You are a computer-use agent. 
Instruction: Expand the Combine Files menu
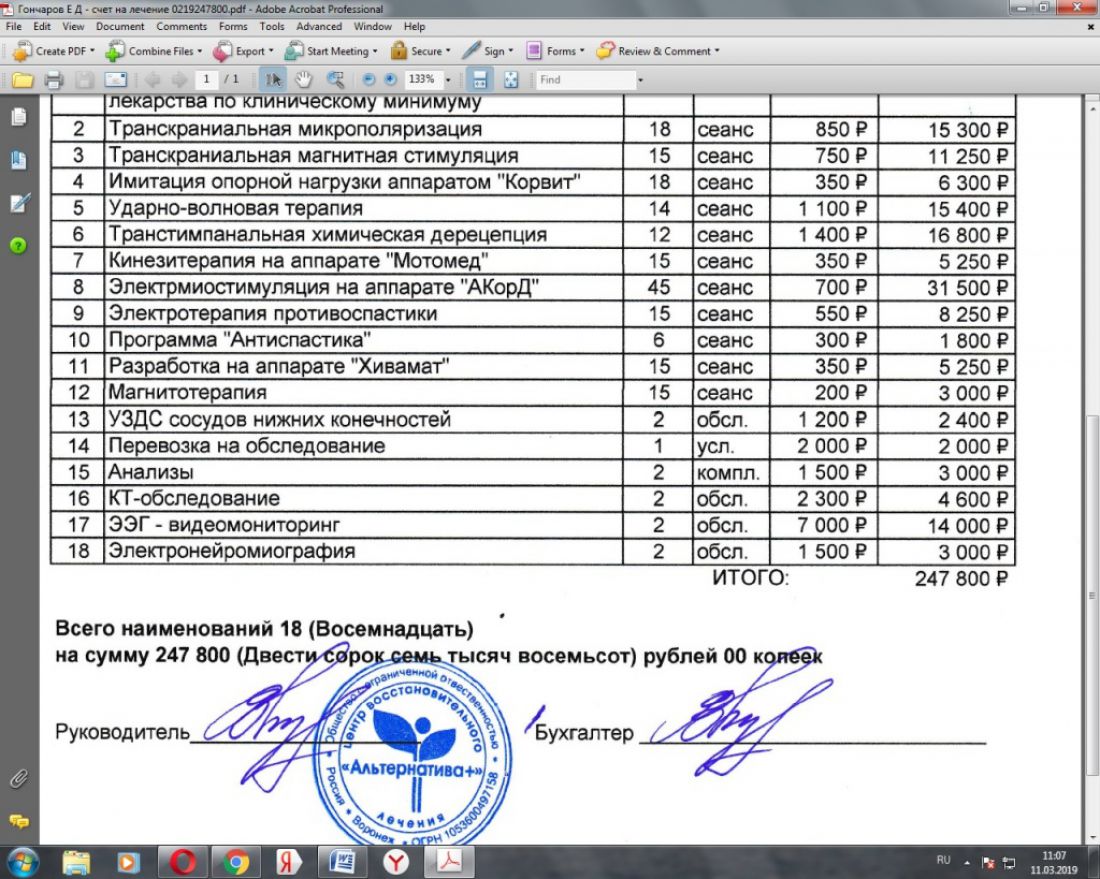pos(154,51)
